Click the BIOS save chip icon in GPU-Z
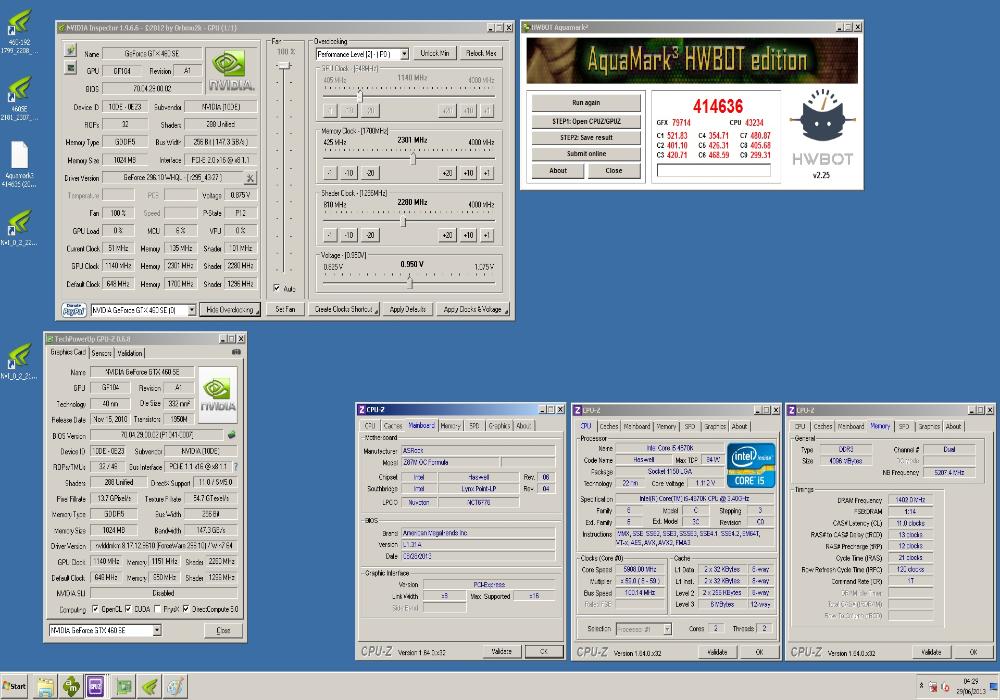 [232, 435]
